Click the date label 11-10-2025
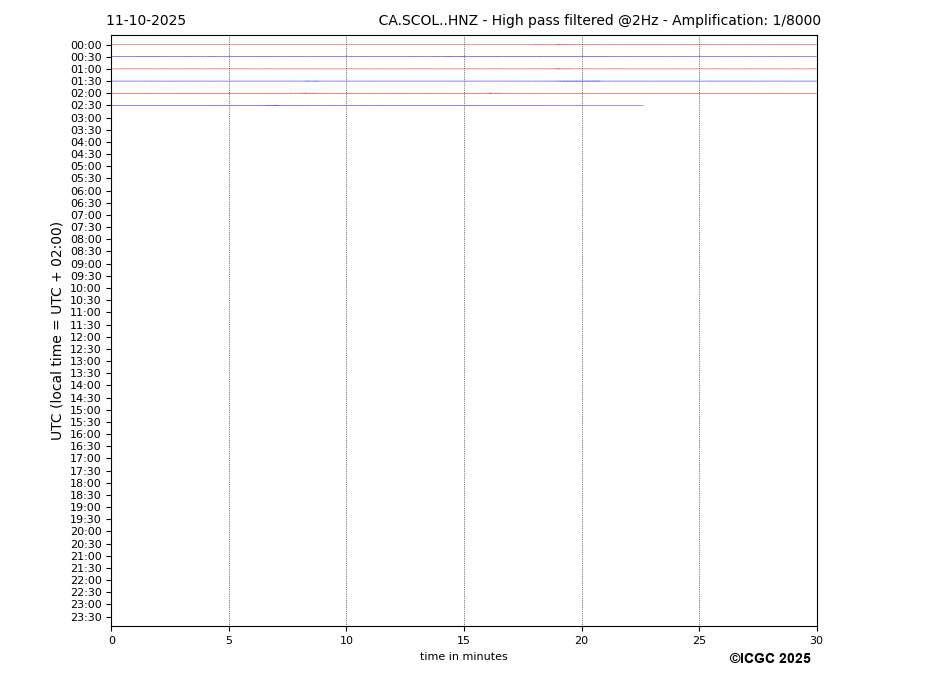 pyautogui.click(x=146, y=21)
